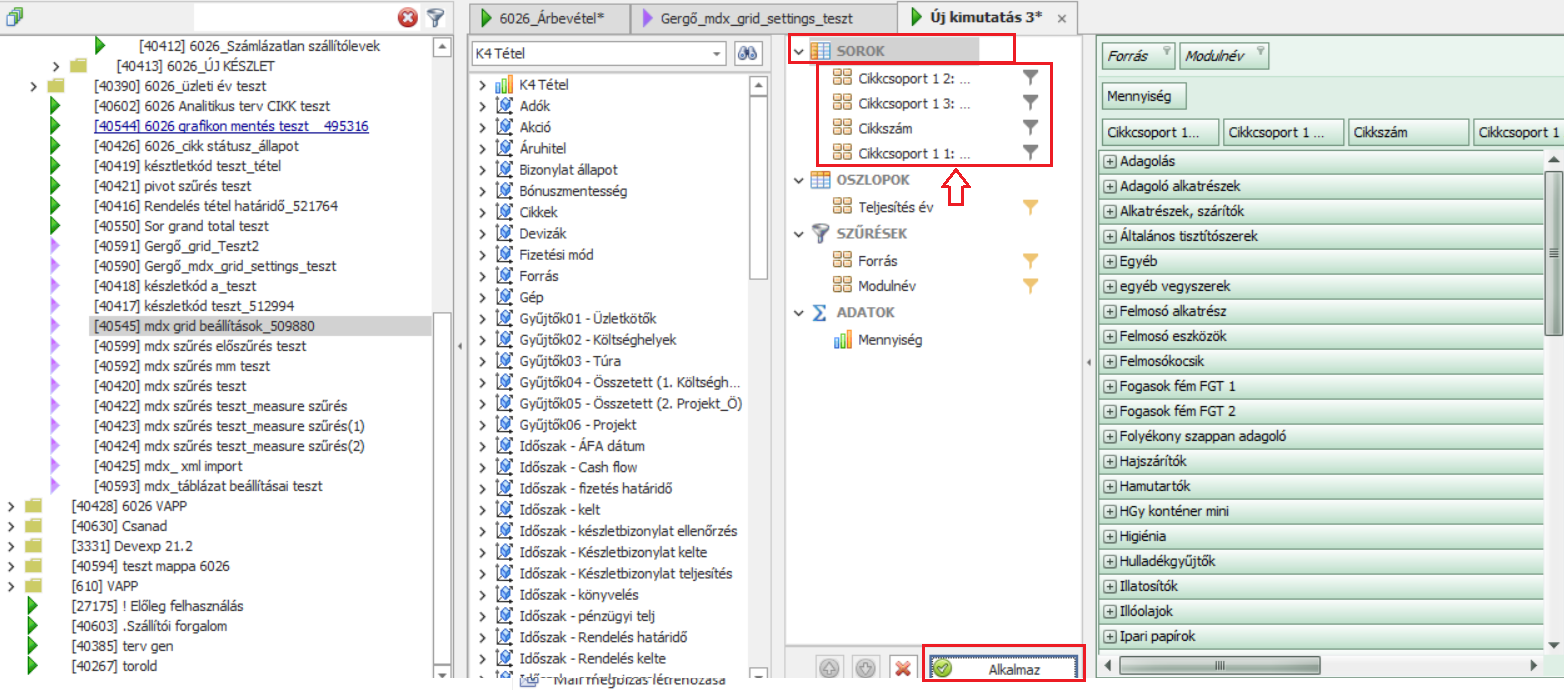Toggle the filter on the Cikkszám row field
The width and height of the screenshot is (1564, 690).
1030,128
